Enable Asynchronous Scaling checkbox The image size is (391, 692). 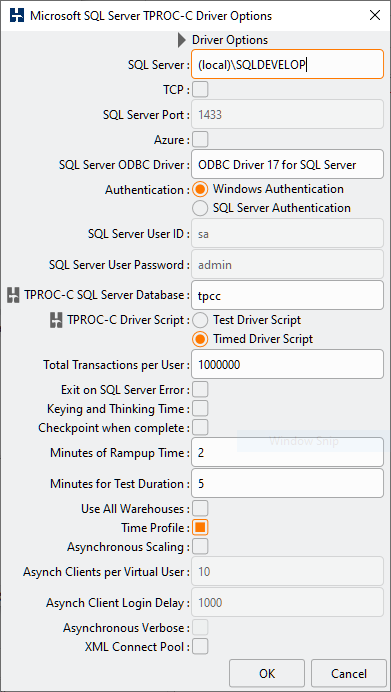point(200,546)
